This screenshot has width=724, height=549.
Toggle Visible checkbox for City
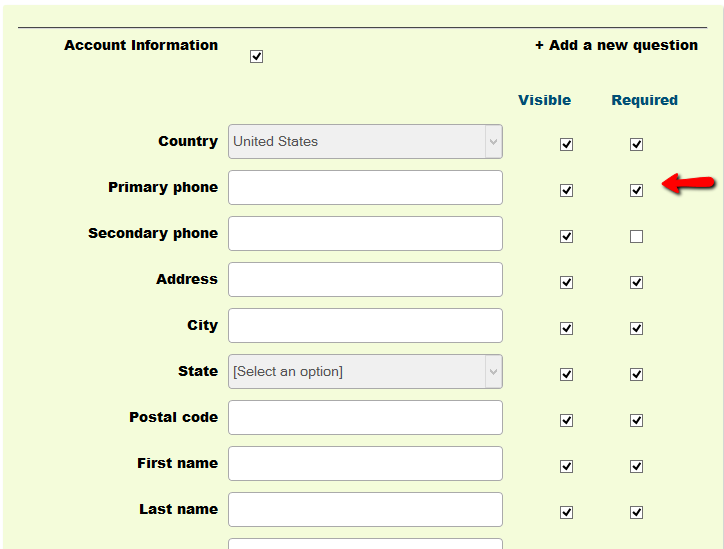point(566,328)
